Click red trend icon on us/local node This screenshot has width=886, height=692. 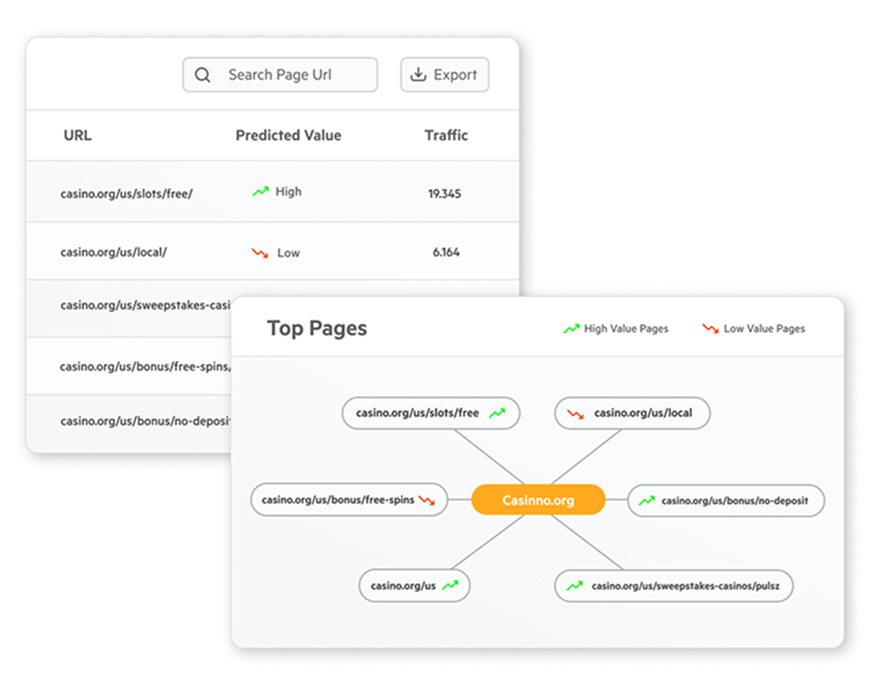coord(575,414)
